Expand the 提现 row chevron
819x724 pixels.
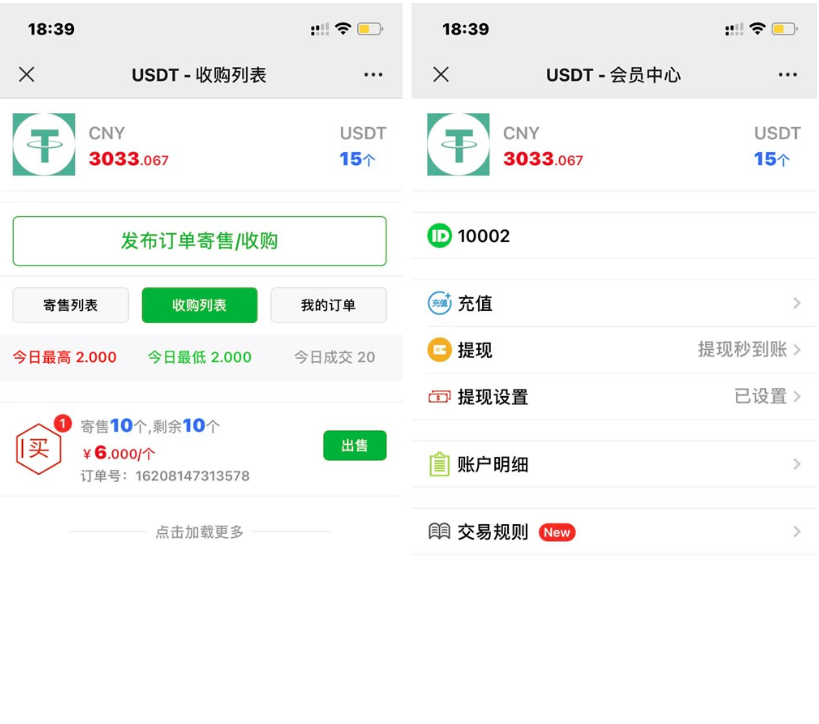798,350
